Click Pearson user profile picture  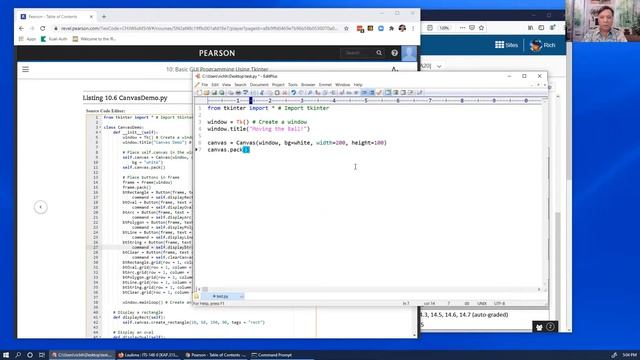pyautogui.click(x=409, y=53)
